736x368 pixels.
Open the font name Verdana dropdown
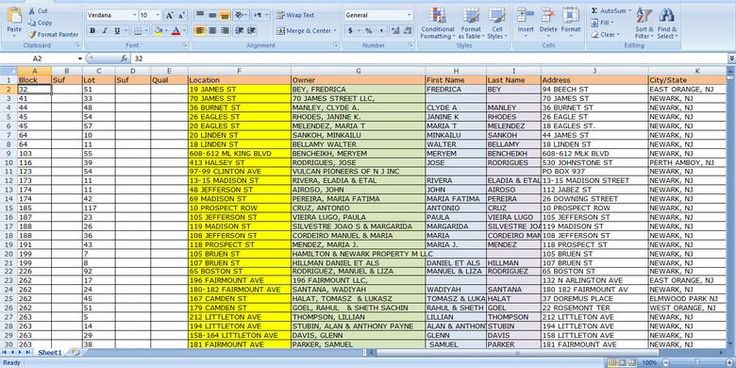[x=134, y=15]
